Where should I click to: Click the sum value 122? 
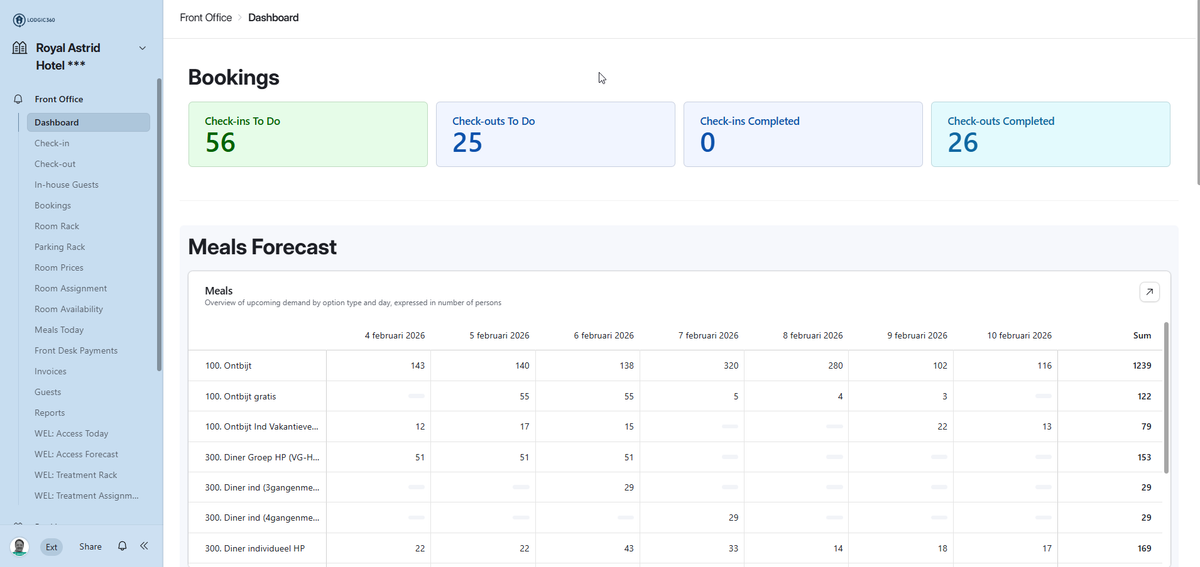[x=1144, y=397]
